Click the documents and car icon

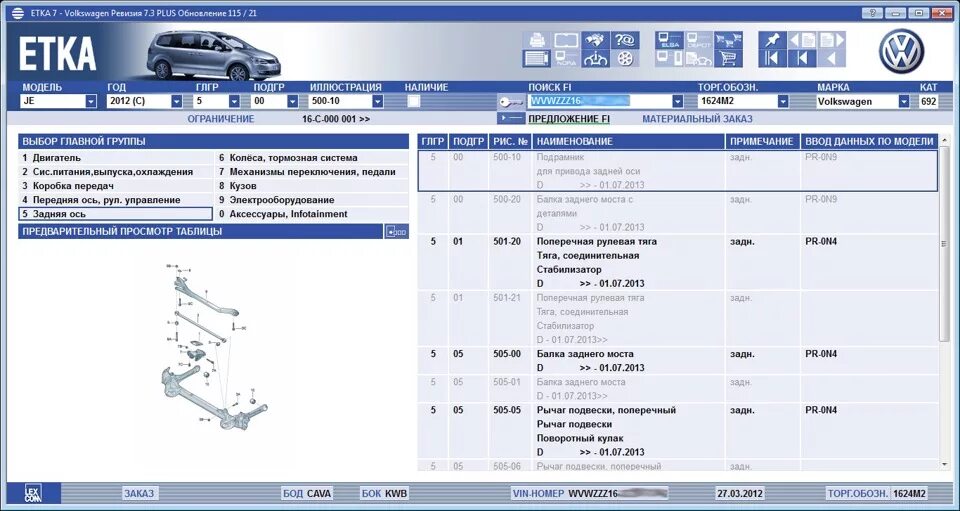[x=699, y=59]
